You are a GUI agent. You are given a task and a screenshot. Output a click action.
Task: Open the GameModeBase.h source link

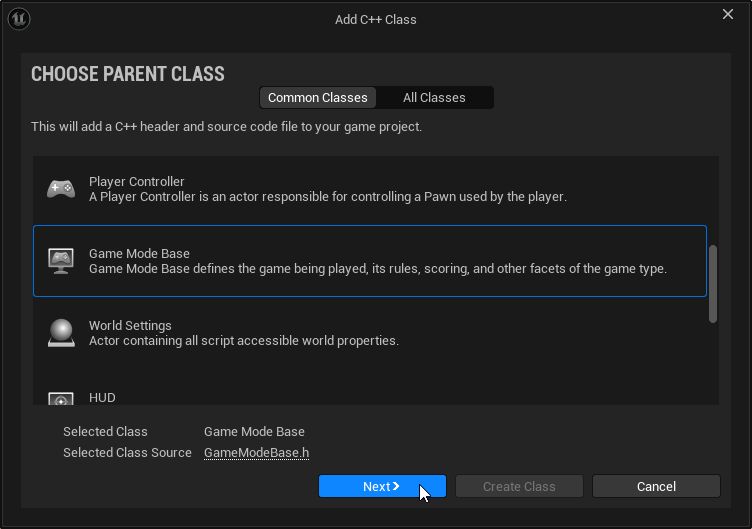click(x=256, y=453)
